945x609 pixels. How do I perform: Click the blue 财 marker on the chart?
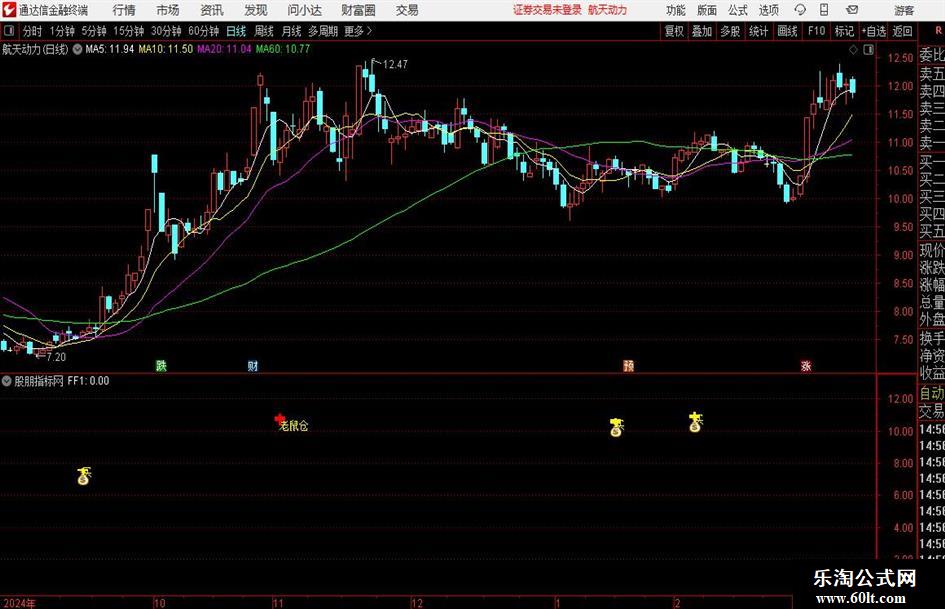tap(253, 365)
